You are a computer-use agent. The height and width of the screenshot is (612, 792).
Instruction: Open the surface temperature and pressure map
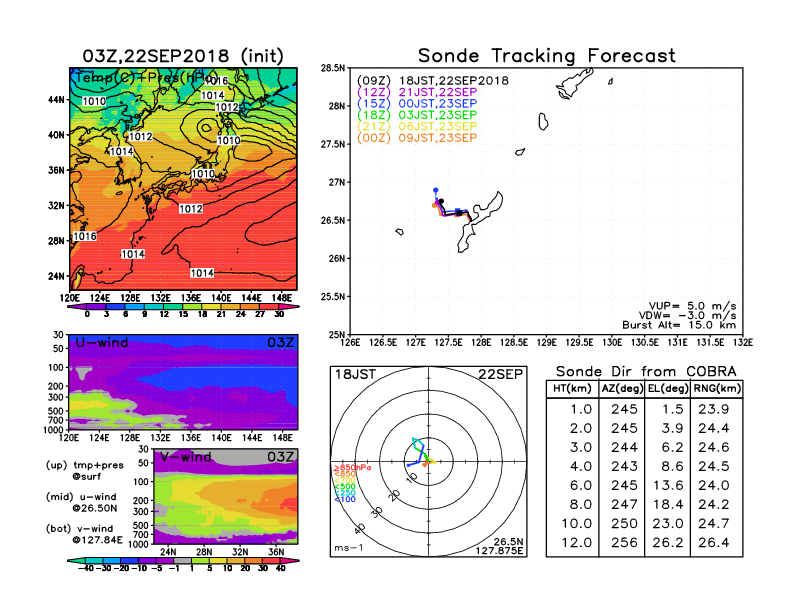[183, 179]
